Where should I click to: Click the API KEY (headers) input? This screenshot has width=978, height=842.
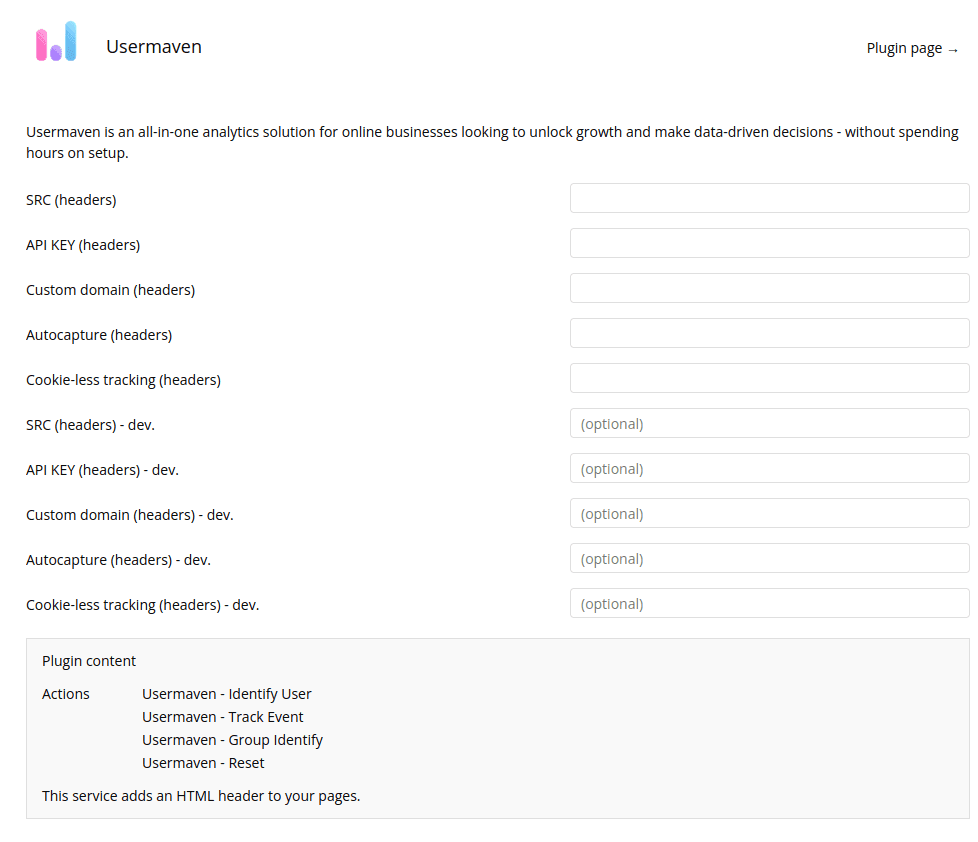[x=769, y=243]
